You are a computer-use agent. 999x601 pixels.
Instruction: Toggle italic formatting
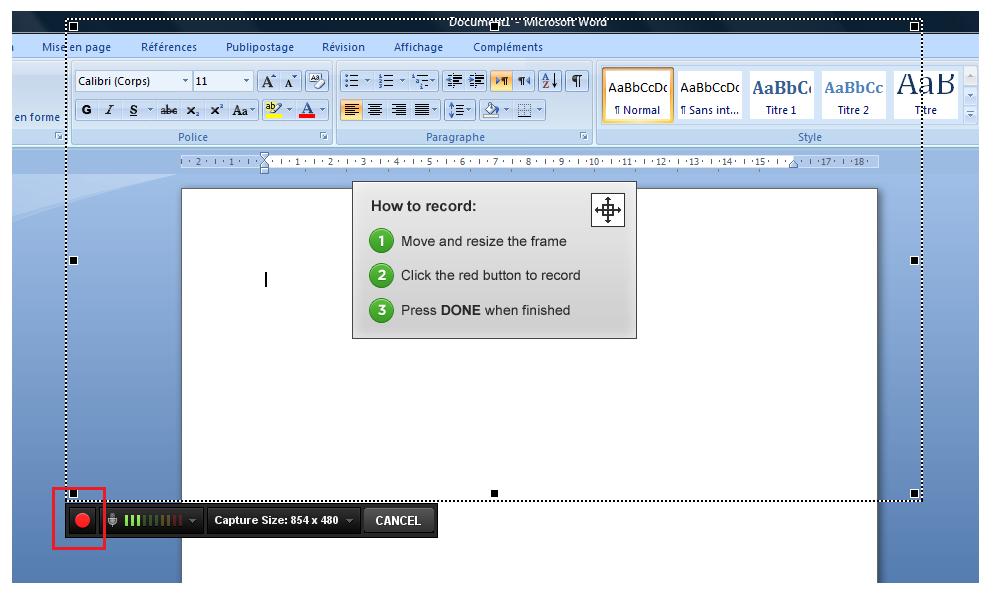click(110, 110)
